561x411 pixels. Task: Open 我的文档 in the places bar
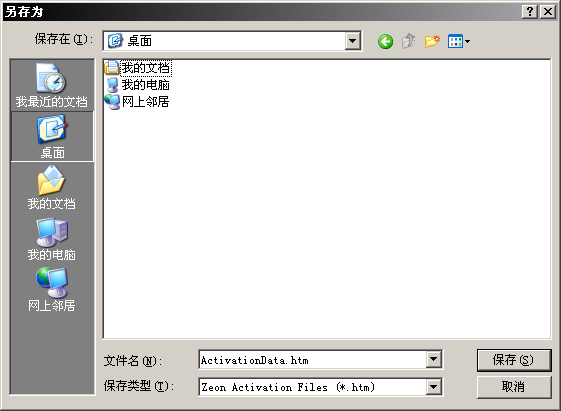(52, 188)
